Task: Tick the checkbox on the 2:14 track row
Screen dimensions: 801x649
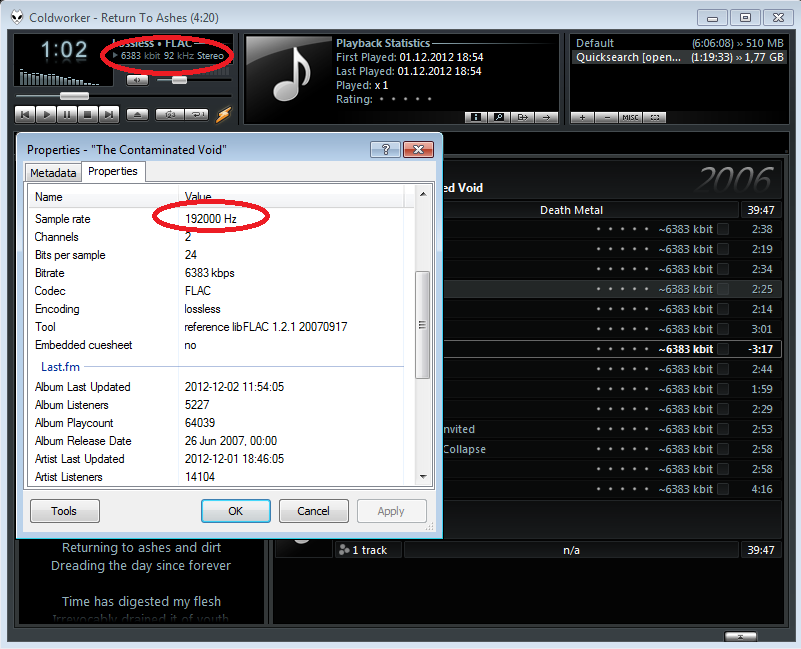Action: [x=723, y=309]
